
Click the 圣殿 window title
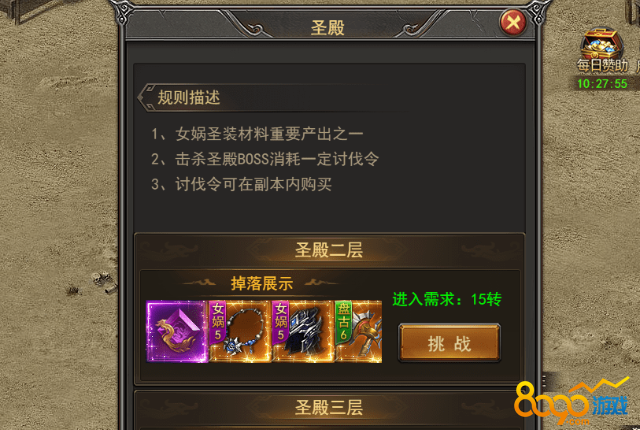point(327,28)
